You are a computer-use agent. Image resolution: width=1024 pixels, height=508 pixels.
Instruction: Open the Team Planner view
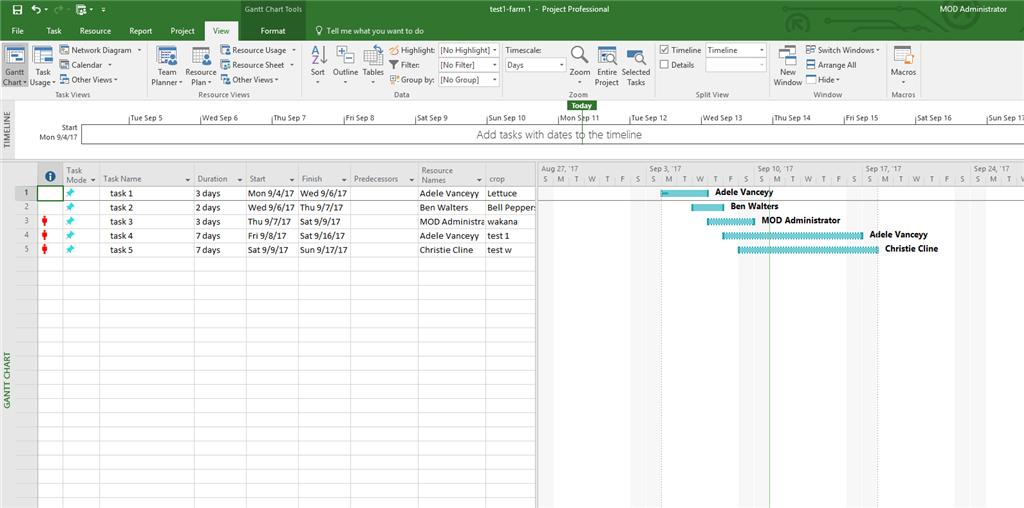click(x=167, y=67)
